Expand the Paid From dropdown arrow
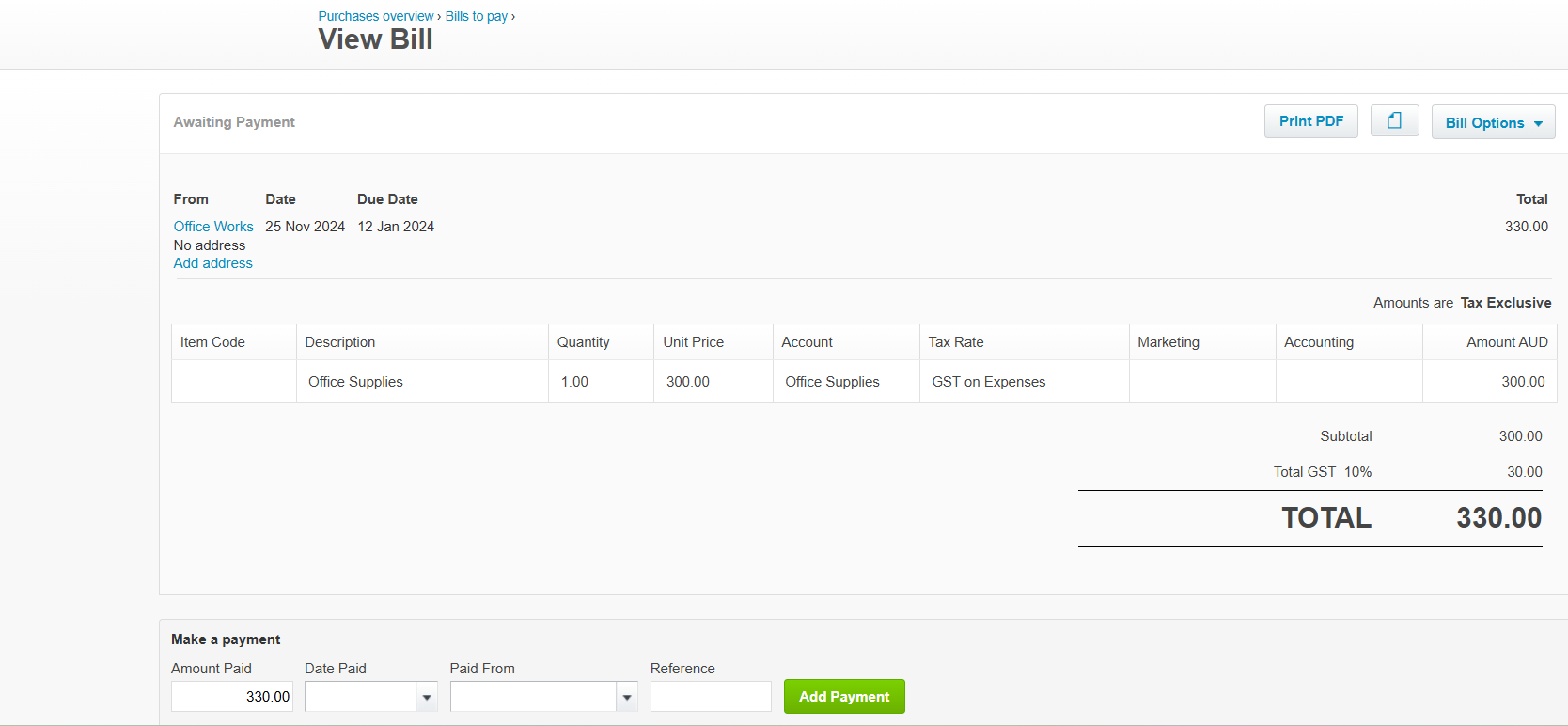This screenshot has width=1568, height=726. (627, 697)
